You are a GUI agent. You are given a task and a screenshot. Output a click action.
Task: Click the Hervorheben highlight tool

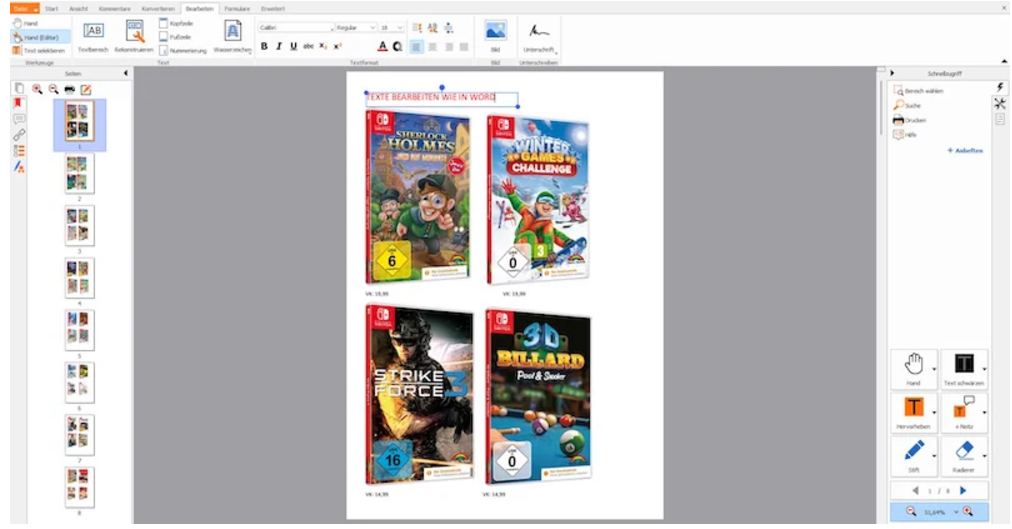913,412
